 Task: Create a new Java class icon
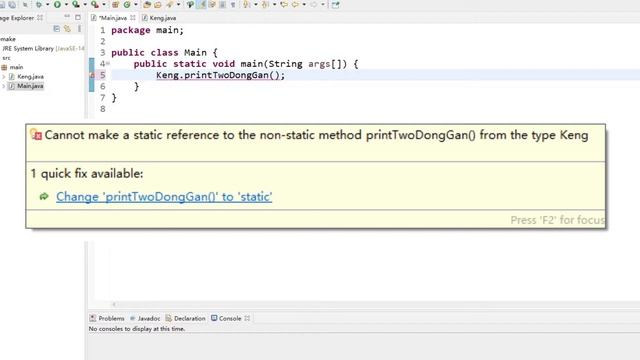(x=127, y=4)
